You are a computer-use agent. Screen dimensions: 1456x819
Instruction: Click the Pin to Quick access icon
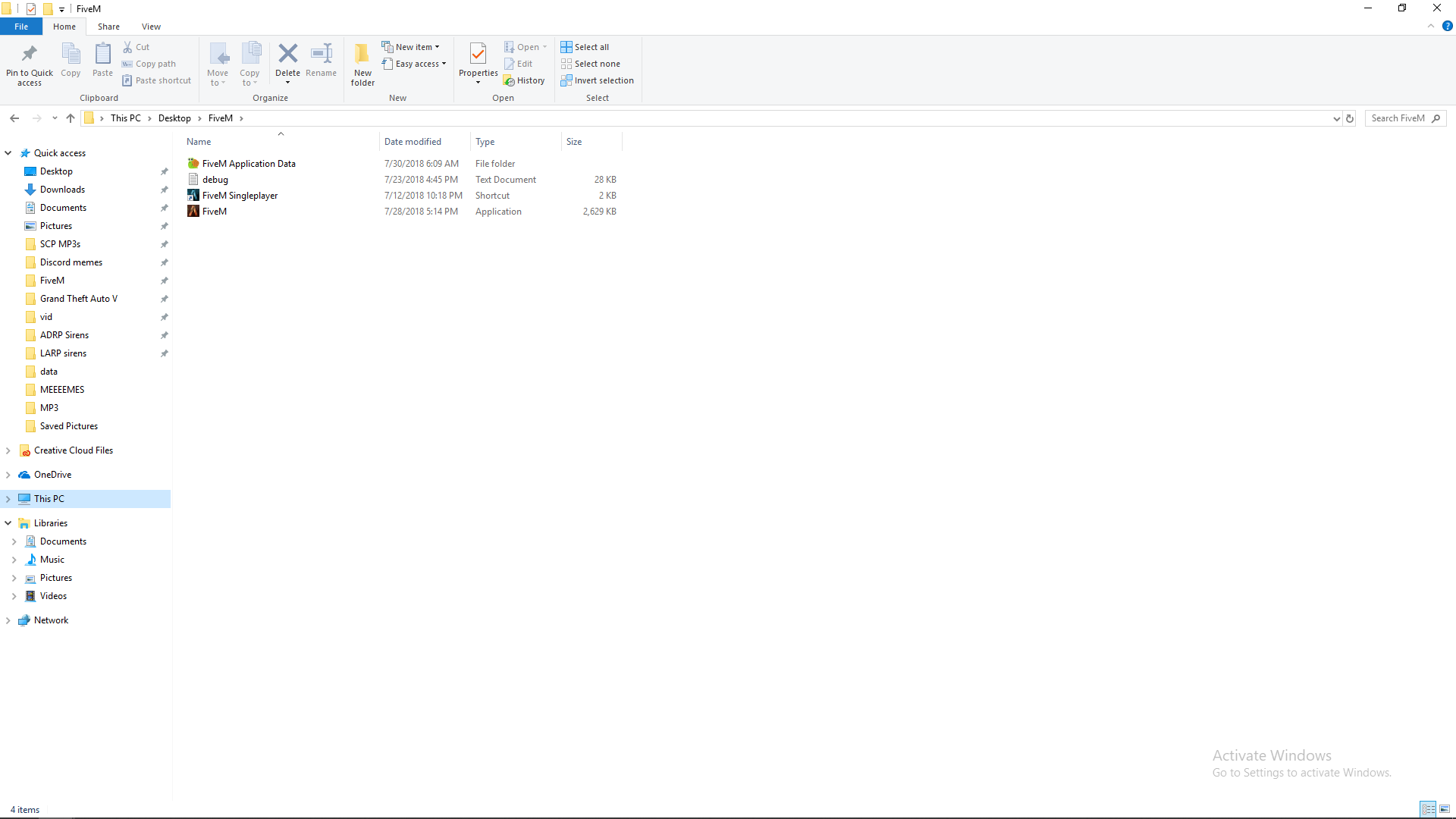(30, 54)
